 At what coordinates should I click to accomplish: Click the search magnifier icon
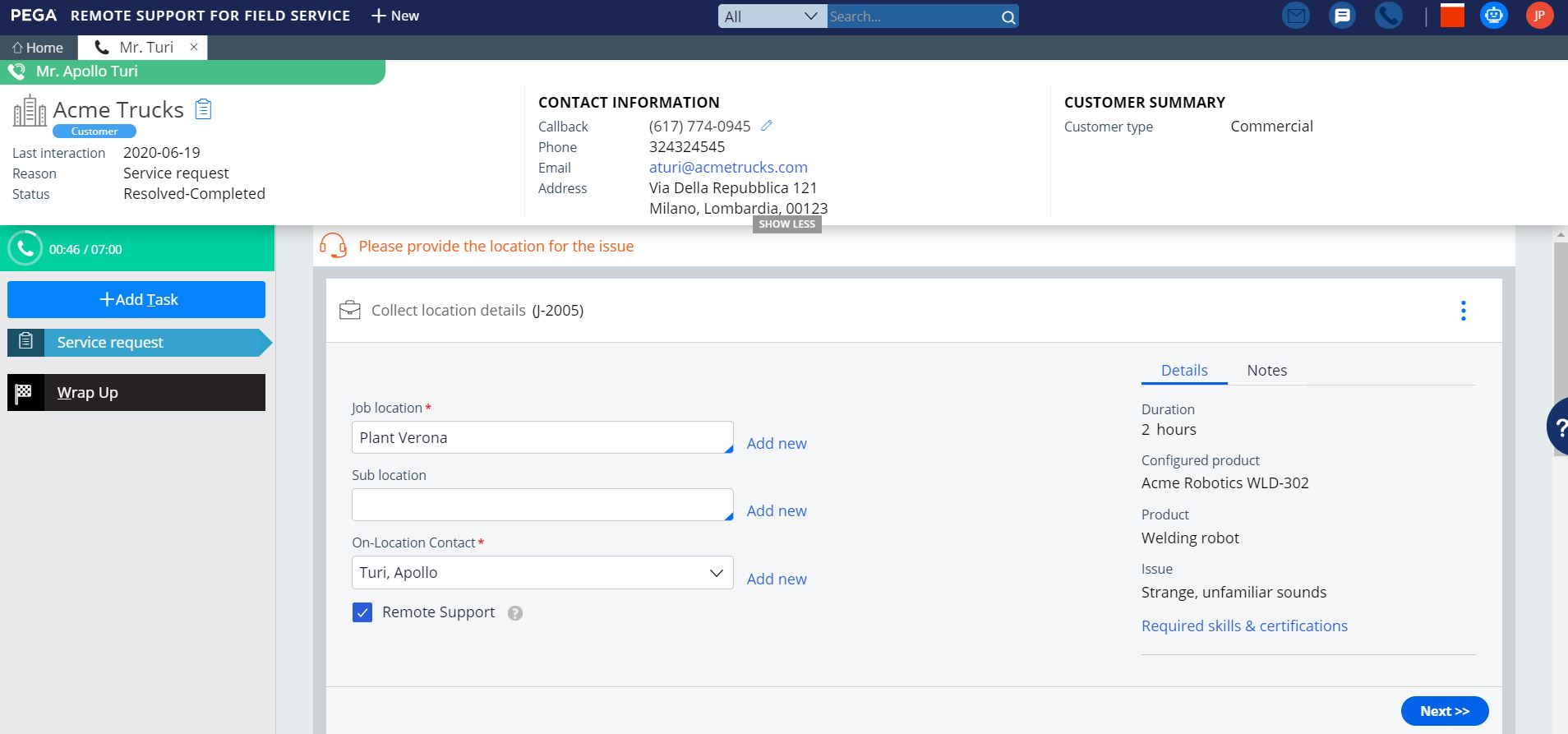[x=1008, y=16]
